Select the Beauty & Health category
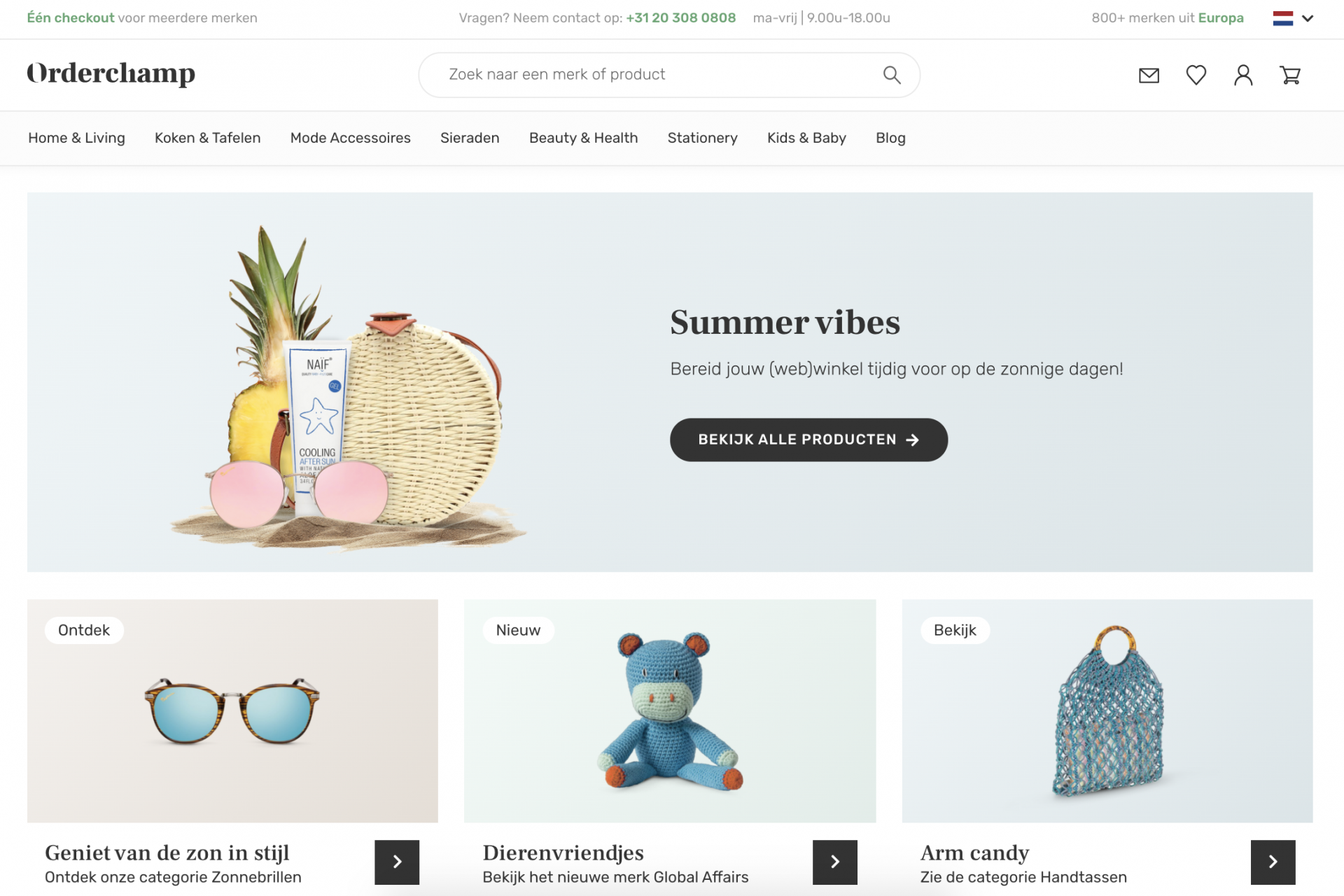This screenshot has width=1344, height=896. pyautogui.click(x=583, y=138)
